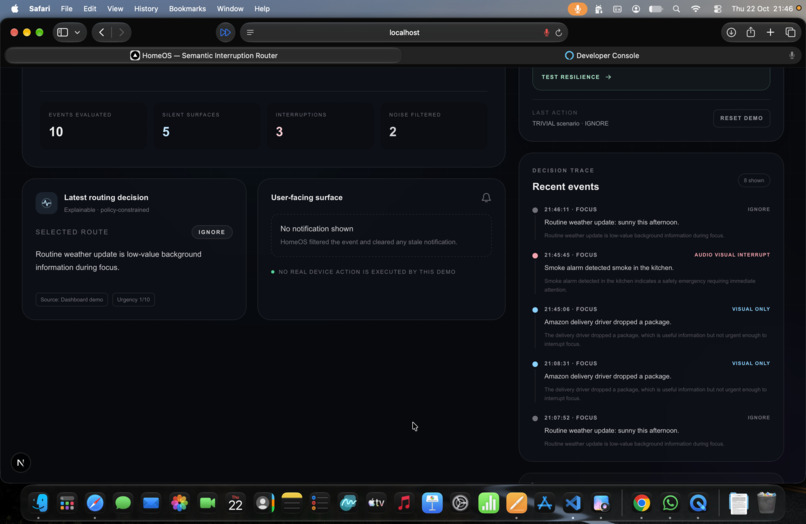Open Mail from the dock
Image resolution: width=806 pixels, height=524 pixels.
click(151, 503)
